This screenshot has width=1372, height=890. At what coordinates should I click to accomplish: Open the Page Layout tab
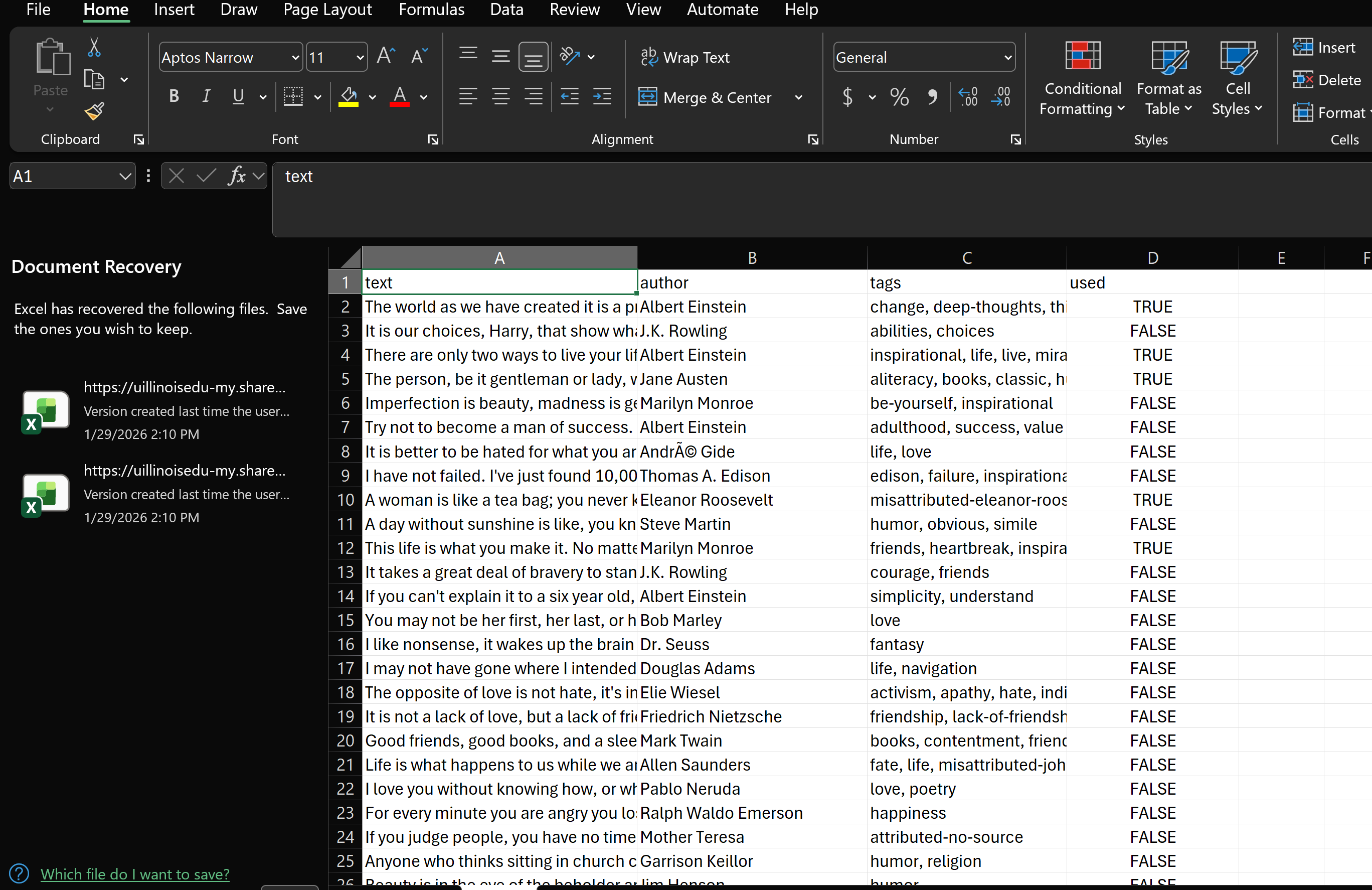coord(327,10)
